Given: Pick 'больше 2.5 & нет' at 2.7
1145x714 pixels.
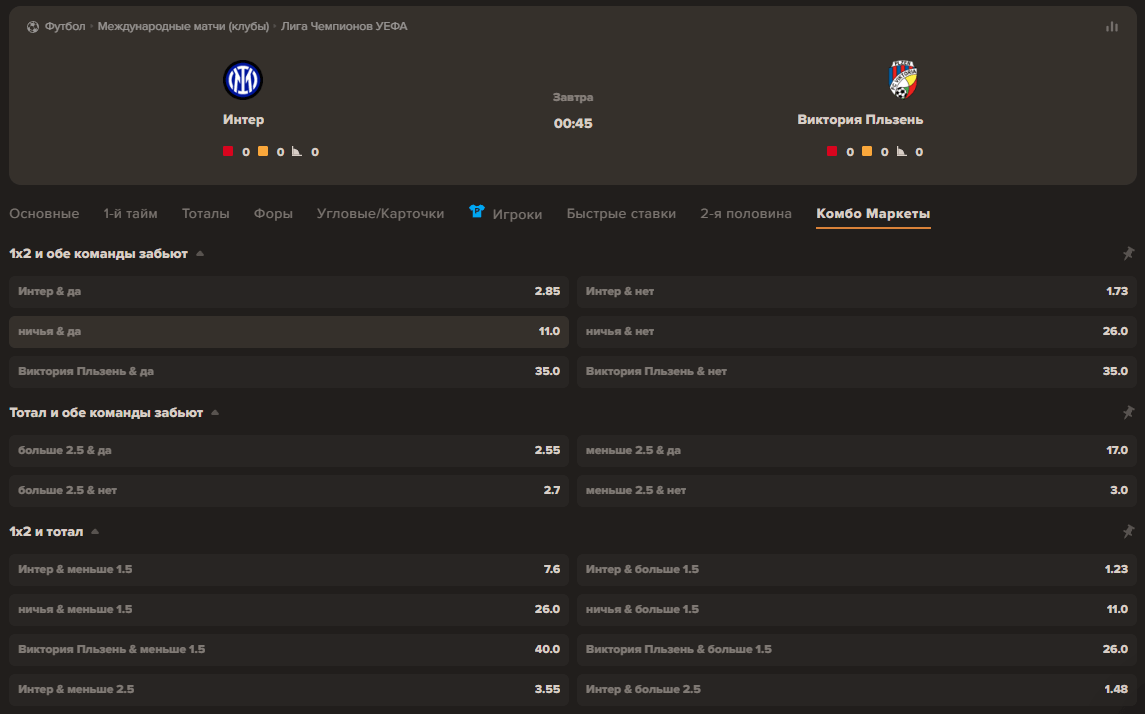Looking at the screenshot, I should point(288,491).
